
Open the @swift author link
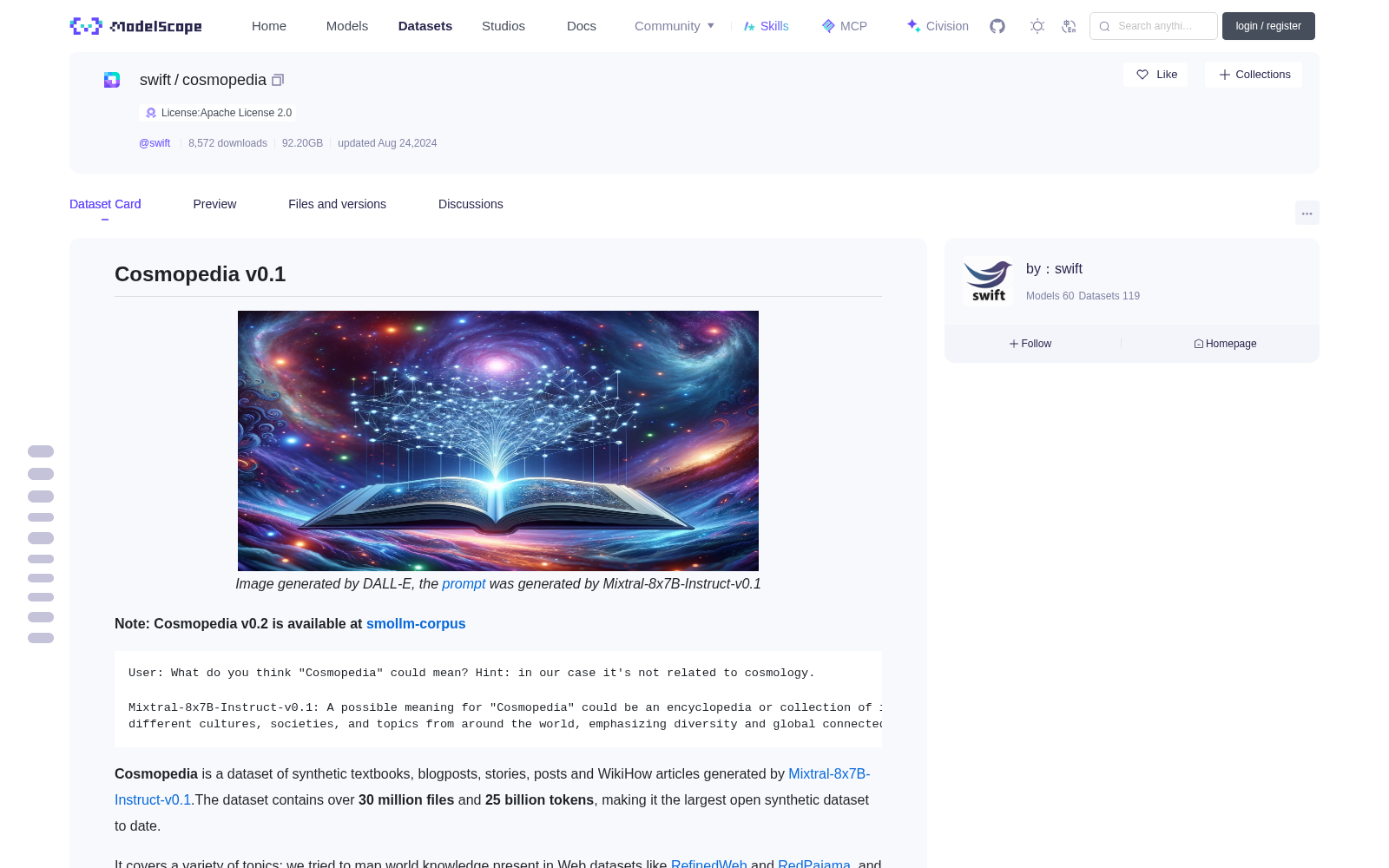pos(155,143)
